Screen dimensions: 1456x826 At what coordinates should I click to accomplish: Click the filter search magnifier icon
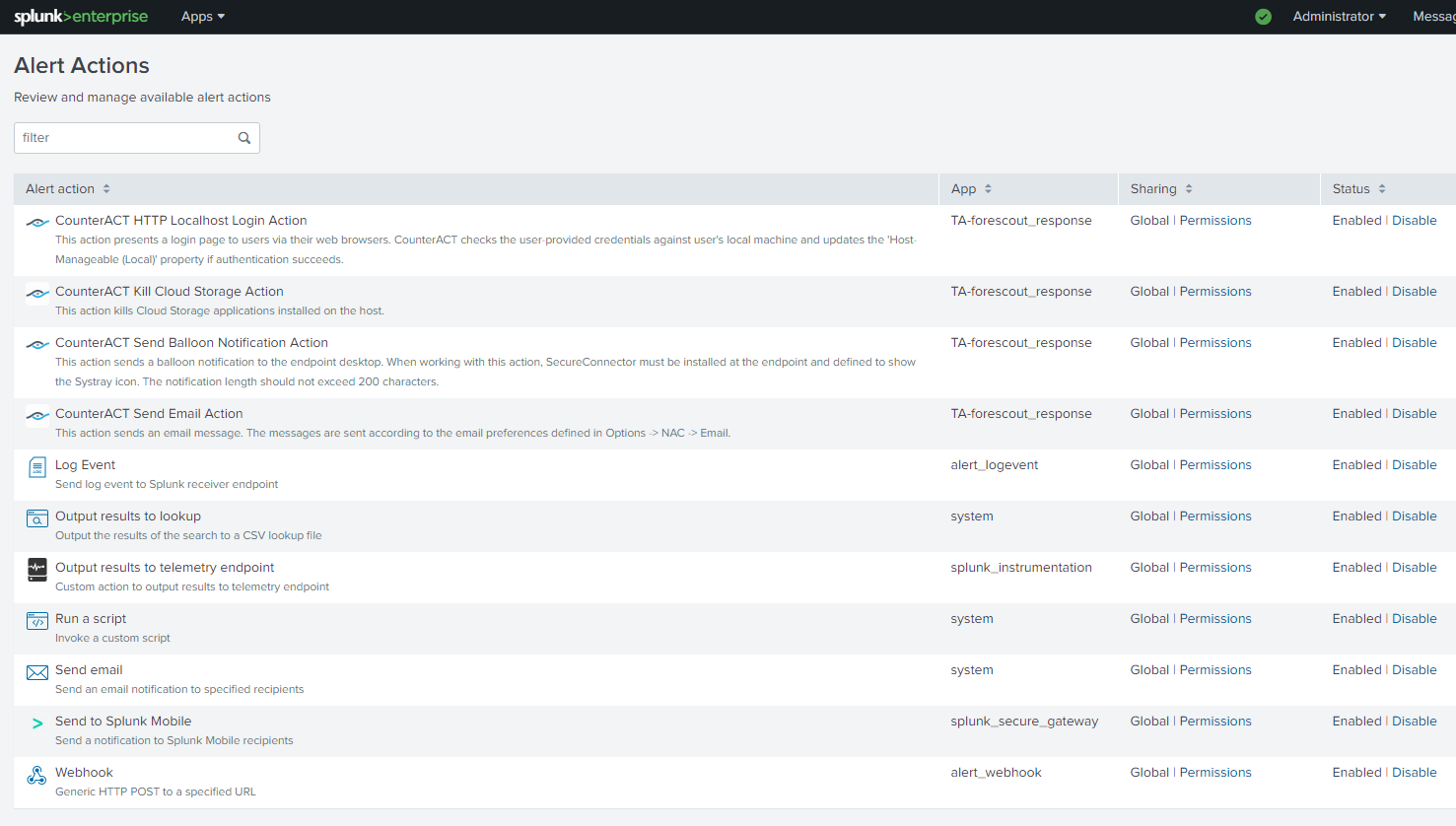coord(244,138)
